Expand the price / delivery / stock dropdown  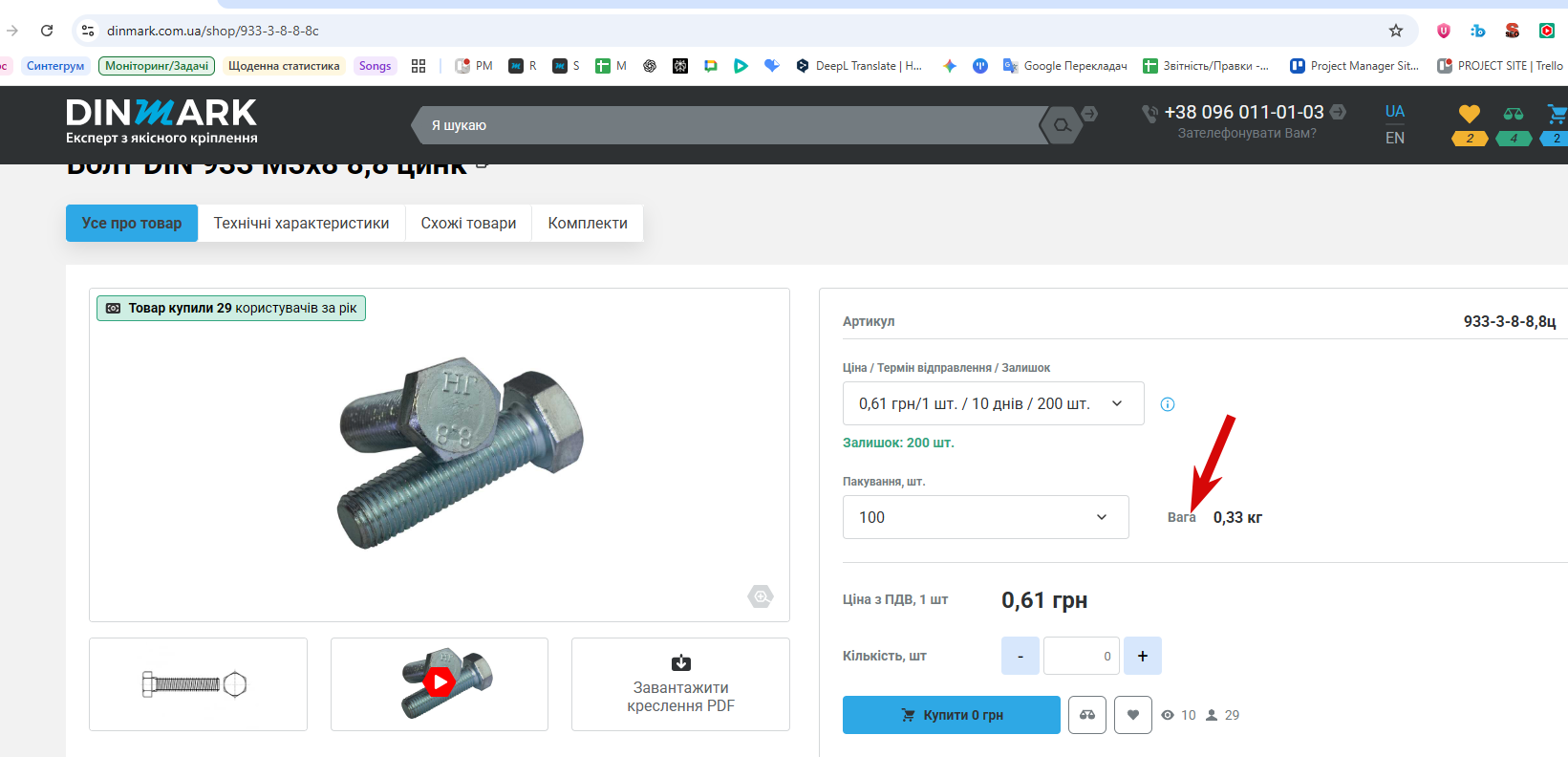[994, 403]
